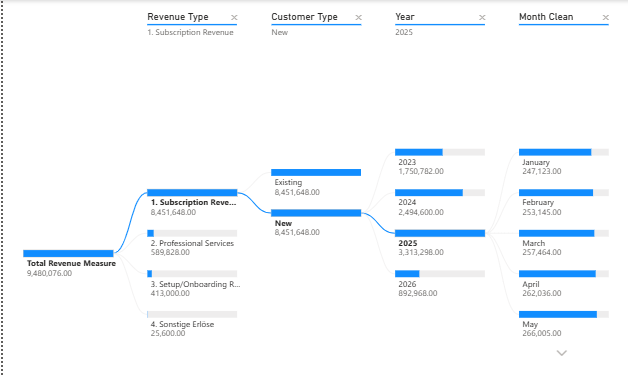Click the '2025' subtitle under Year header
628x376 pixels.
pos(404,32)
